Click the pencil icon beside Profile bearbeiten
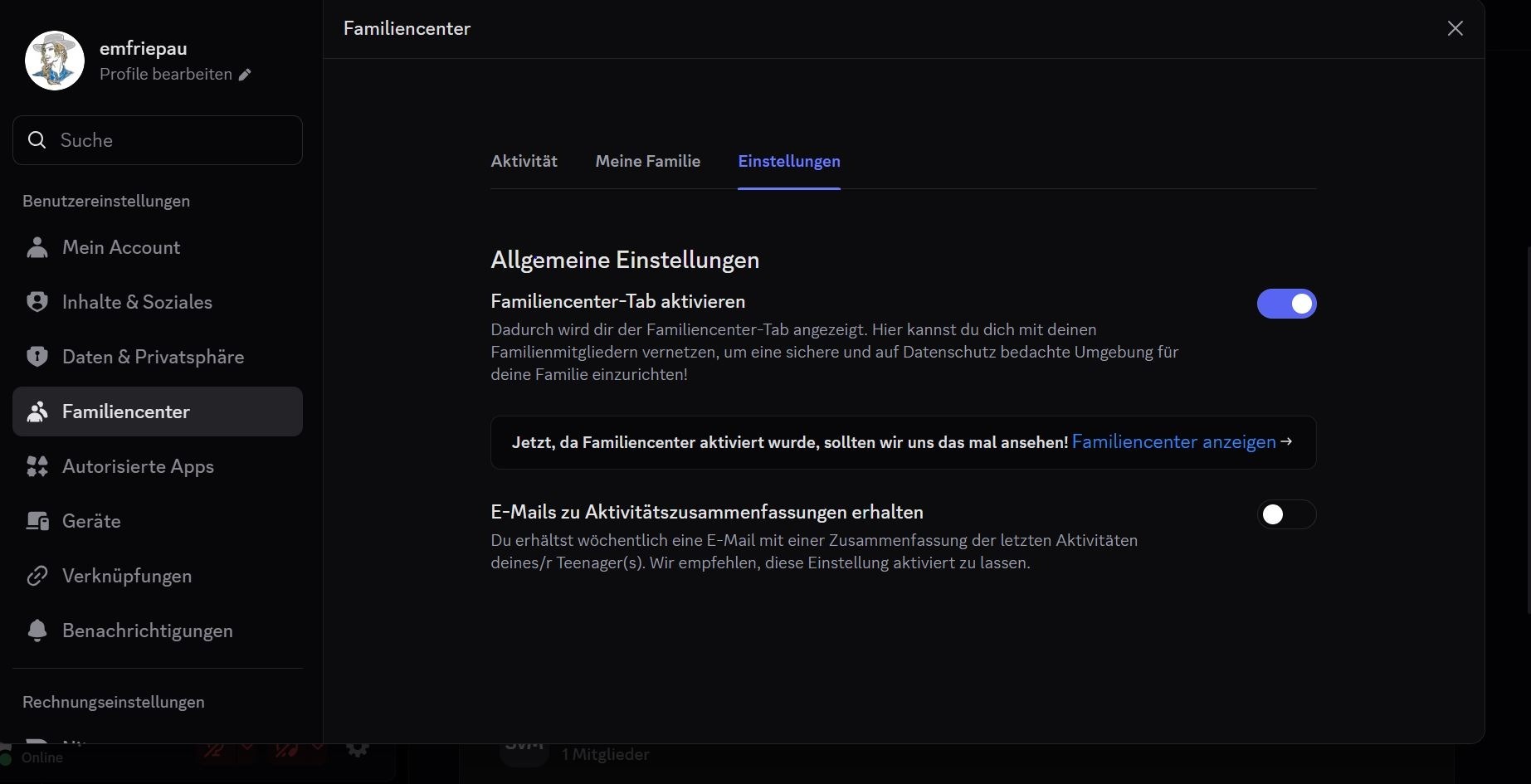This screenshot has width=1531, height=784. [x=245, y=75]
